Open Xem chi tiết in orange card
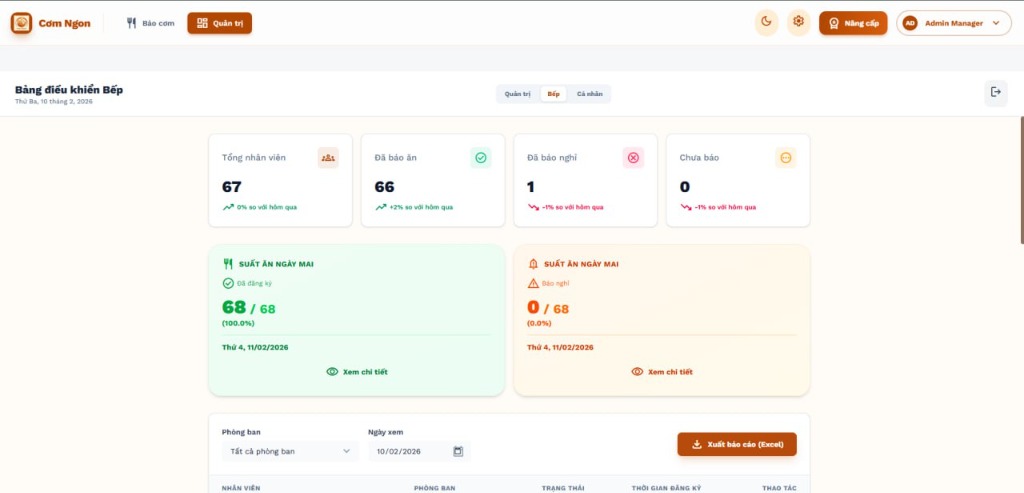The image size is (1024, 493). click(662, 372)
